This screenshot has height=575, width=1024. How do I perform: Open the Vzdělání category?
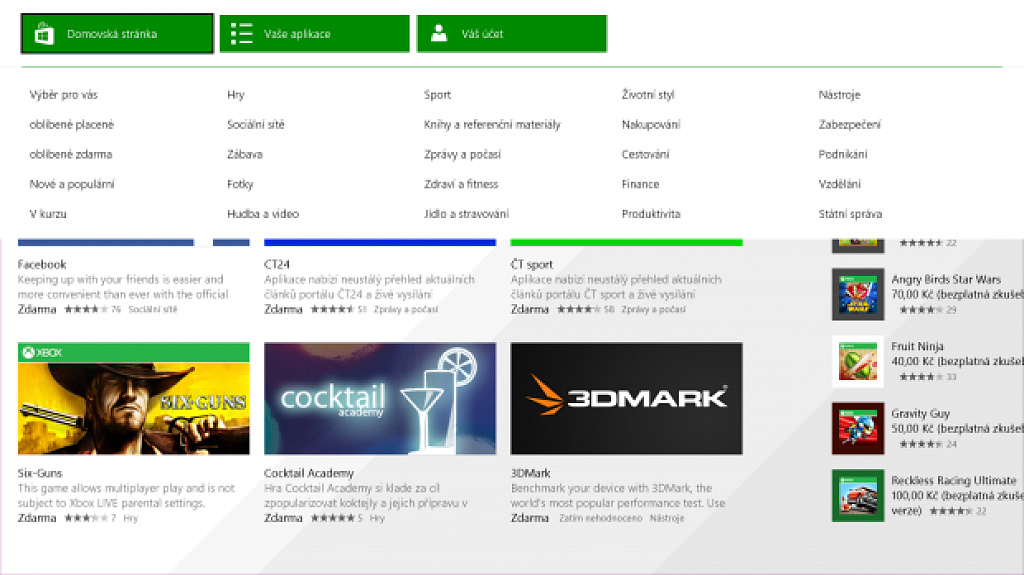pos(840,184)
